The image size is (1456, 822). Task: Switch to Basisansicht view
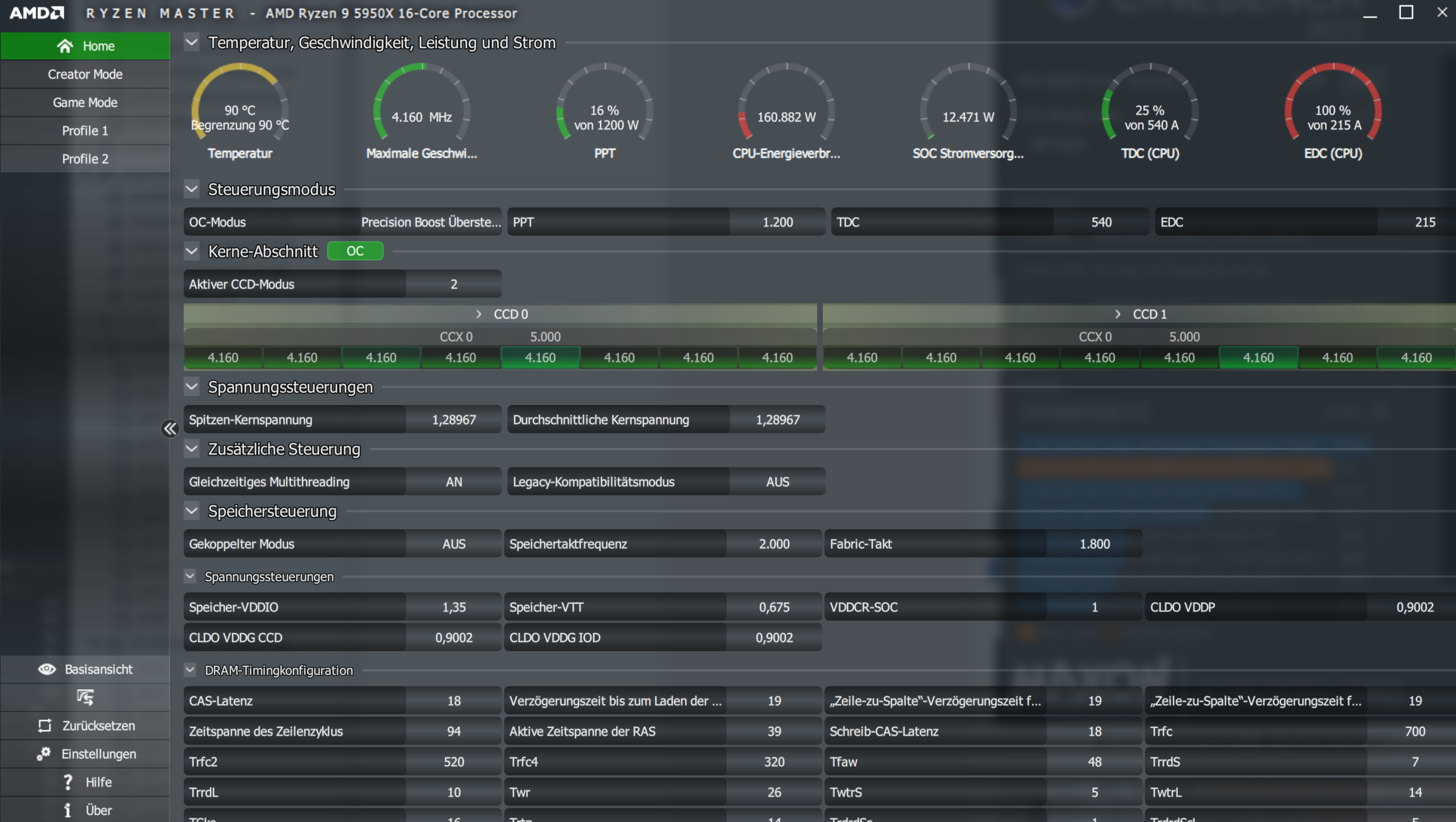[x=85, y=669]
